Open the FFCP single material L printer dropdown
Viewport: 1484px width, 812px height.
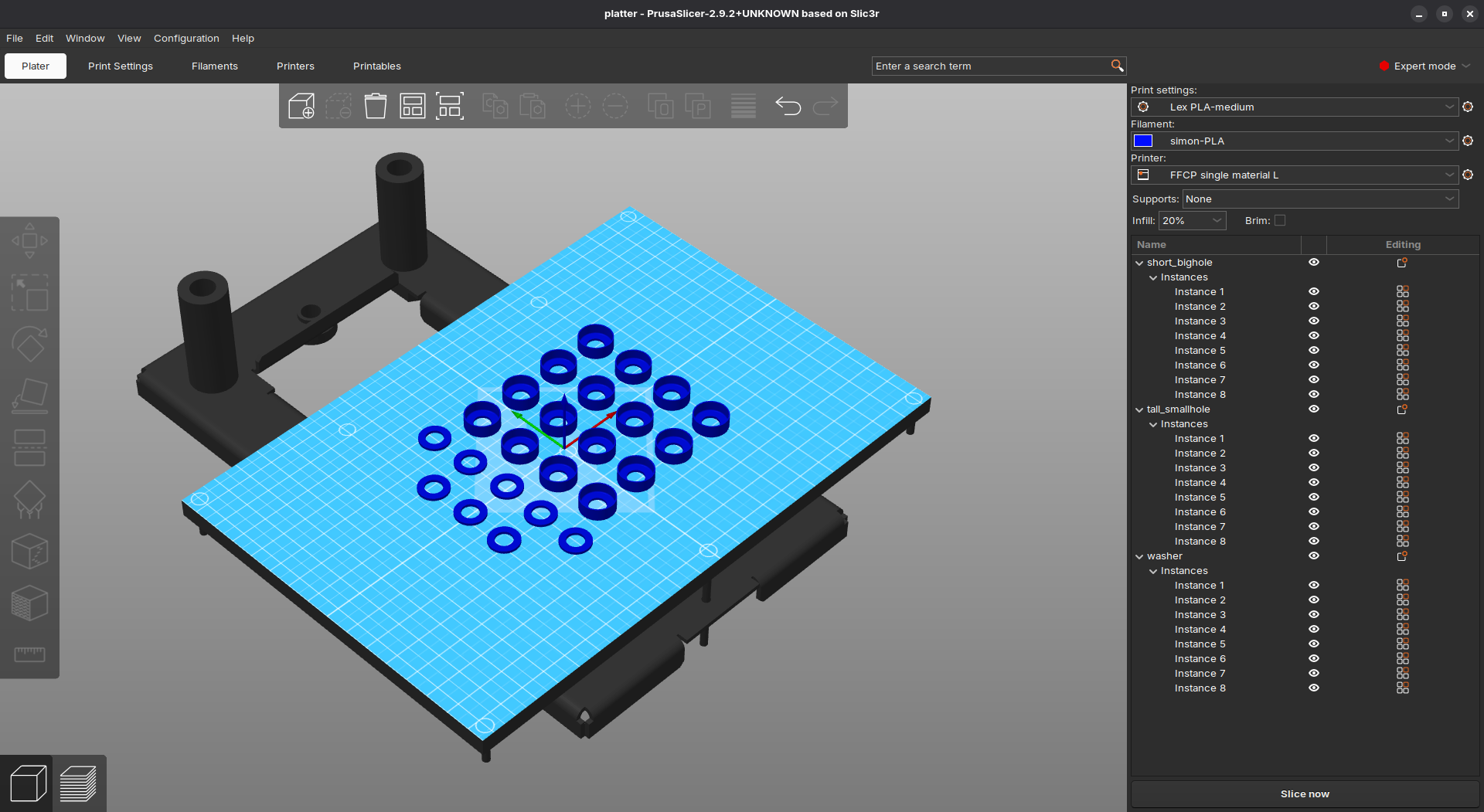pyautogui.click(x=1295, y=175)
